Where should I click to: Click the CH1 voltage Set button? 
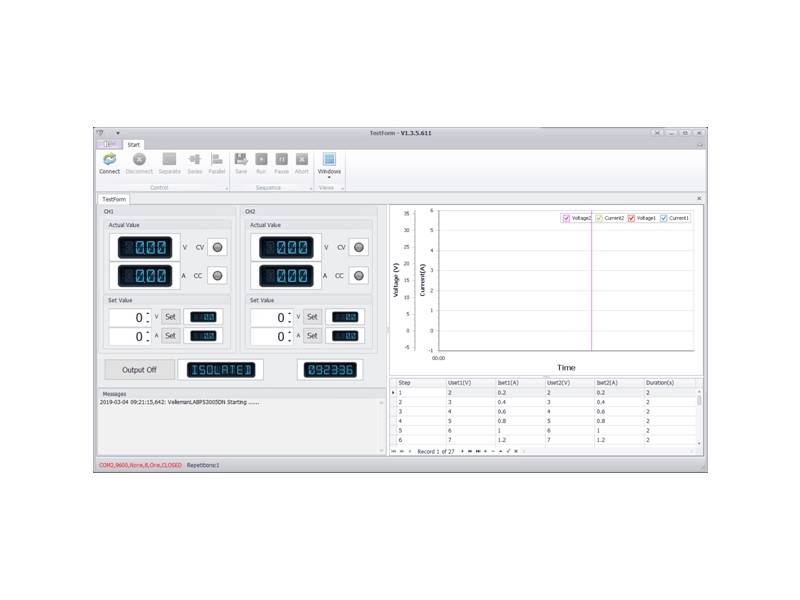[171, 317]
